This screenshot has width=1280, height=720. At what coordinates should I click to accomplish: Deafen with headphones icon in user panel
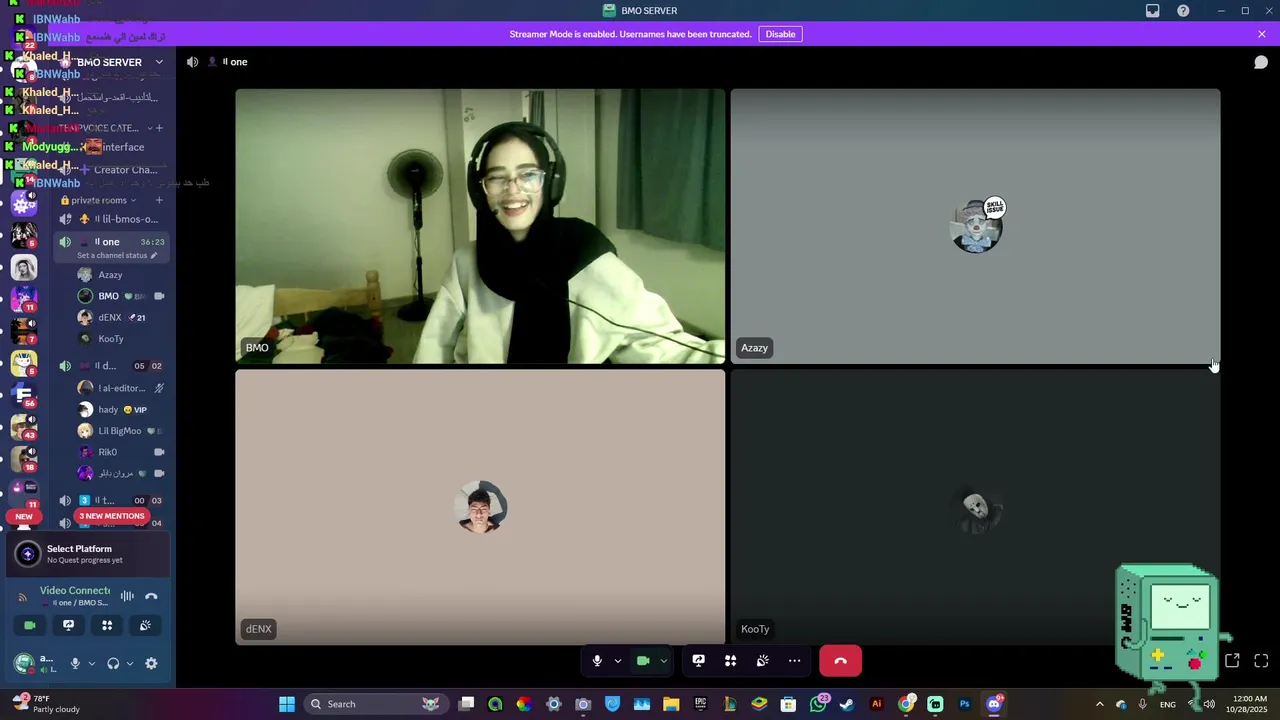pyautogui.click(x=113, y=664)
